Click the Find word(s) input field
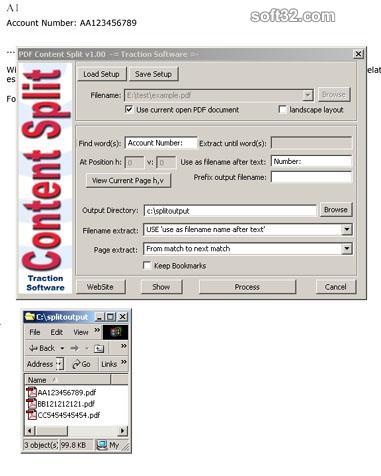The width and height of the screenshot is (381, 476). (x=161, y=143)
